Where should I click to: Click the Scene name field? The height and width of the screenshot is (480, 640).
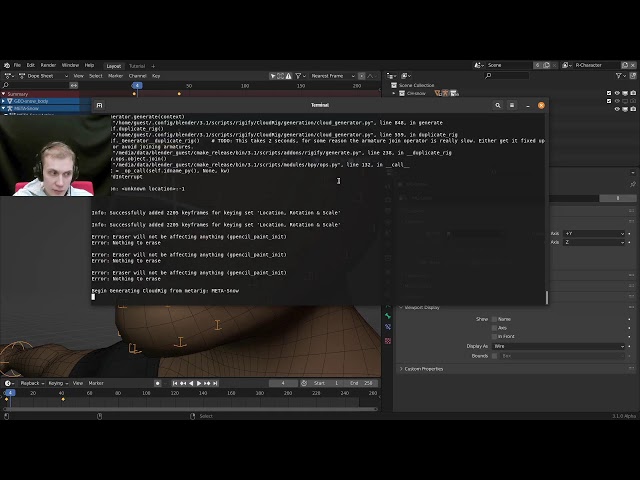509,65
